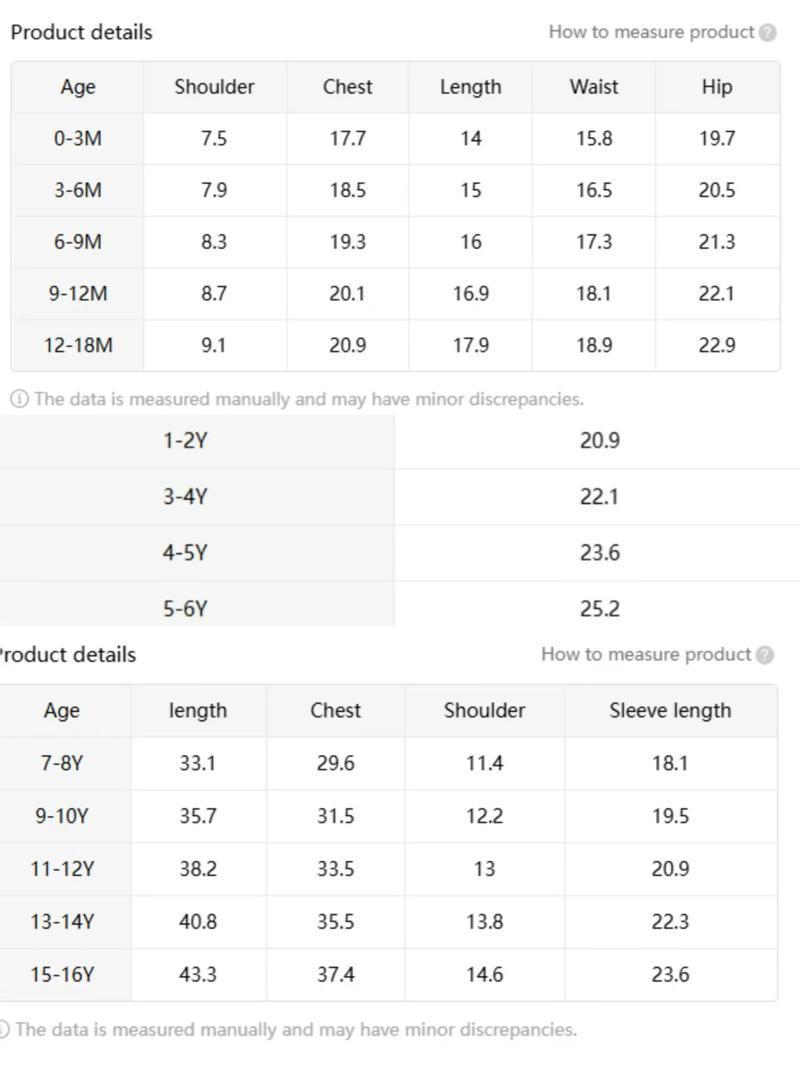Open "How to measure product" above Sleeve length table
The height and width of the screenshot is (1067, 800).
pos(646,654)
